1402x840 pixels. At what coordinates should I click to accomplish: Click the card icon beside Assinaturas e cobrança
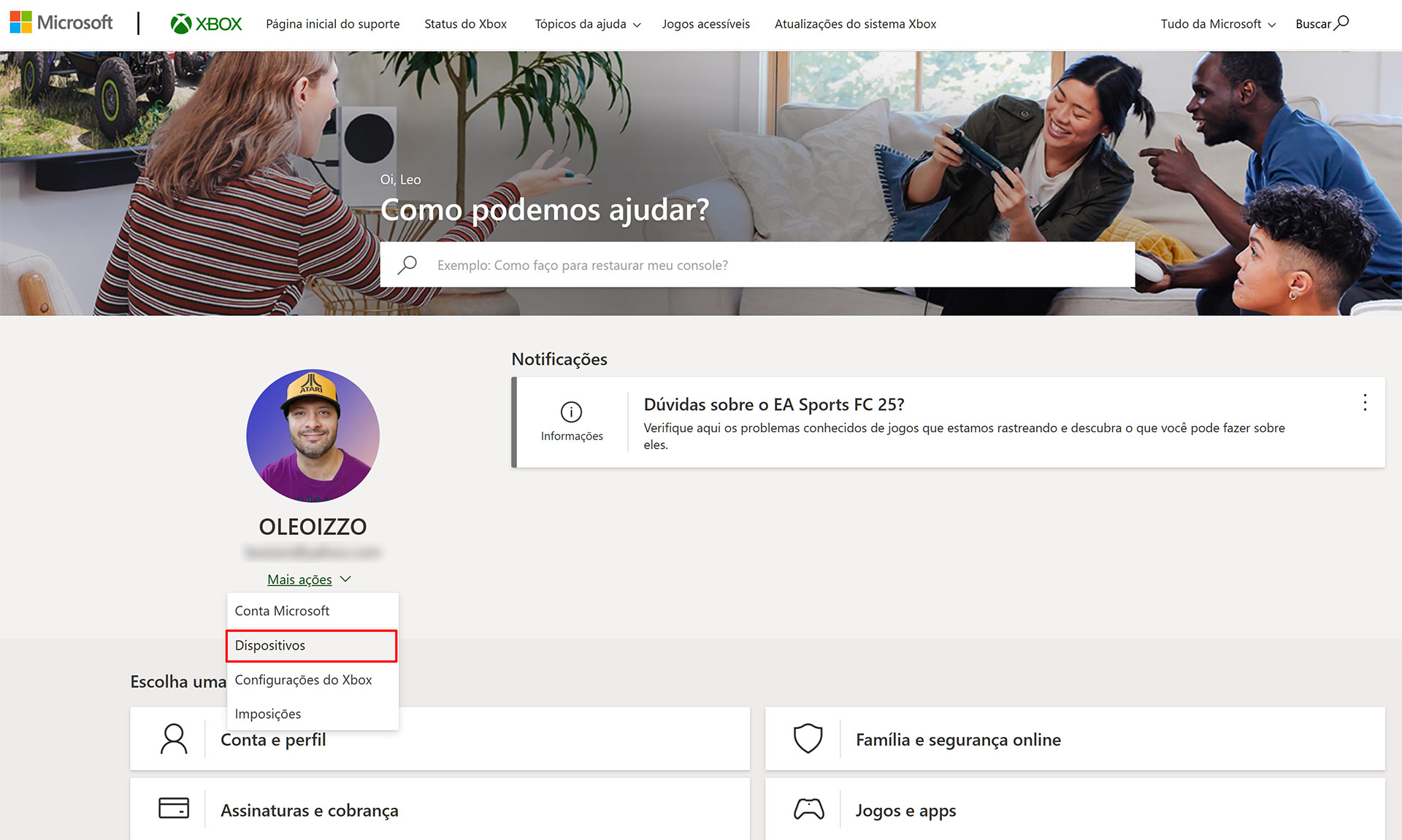click(173, 809)
